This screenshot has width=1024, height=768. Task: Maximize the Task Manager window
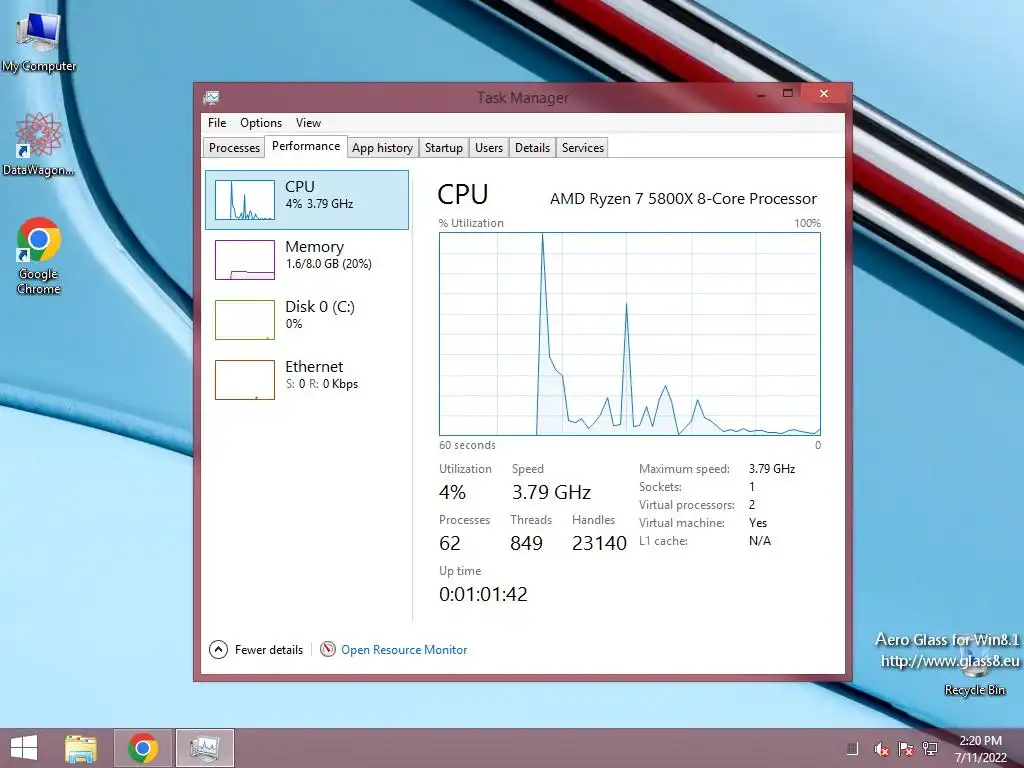click(x=788, y=93)
